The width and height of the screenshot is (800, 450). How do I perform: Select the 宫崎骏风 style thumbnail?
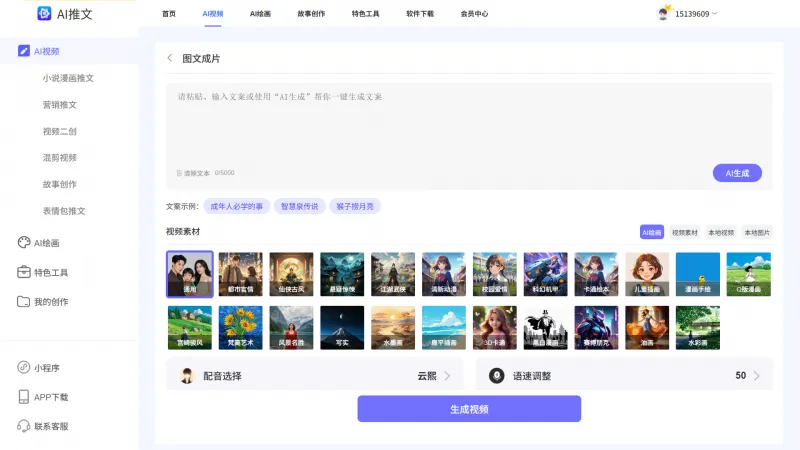coord(190,328)
